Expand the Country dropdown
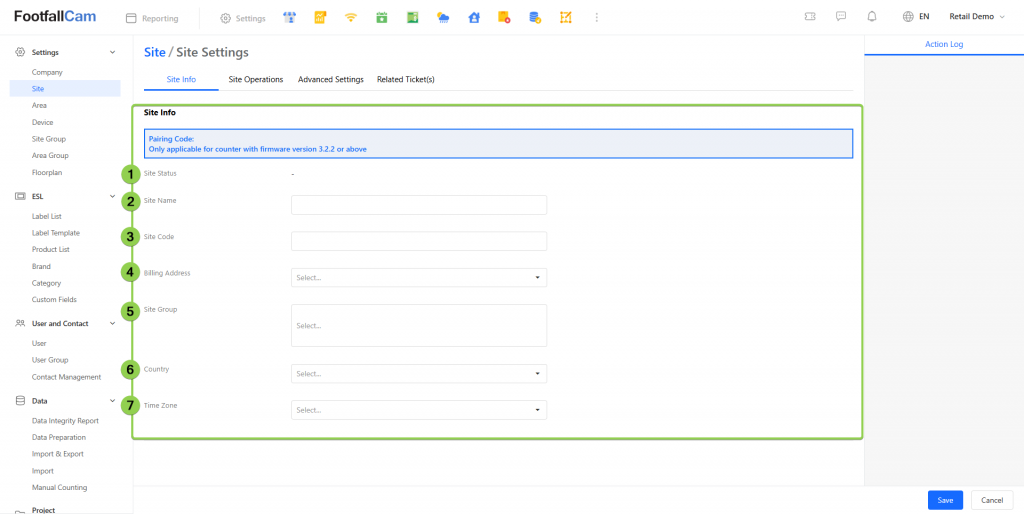 pyautogui.click(x=418, y=374)
